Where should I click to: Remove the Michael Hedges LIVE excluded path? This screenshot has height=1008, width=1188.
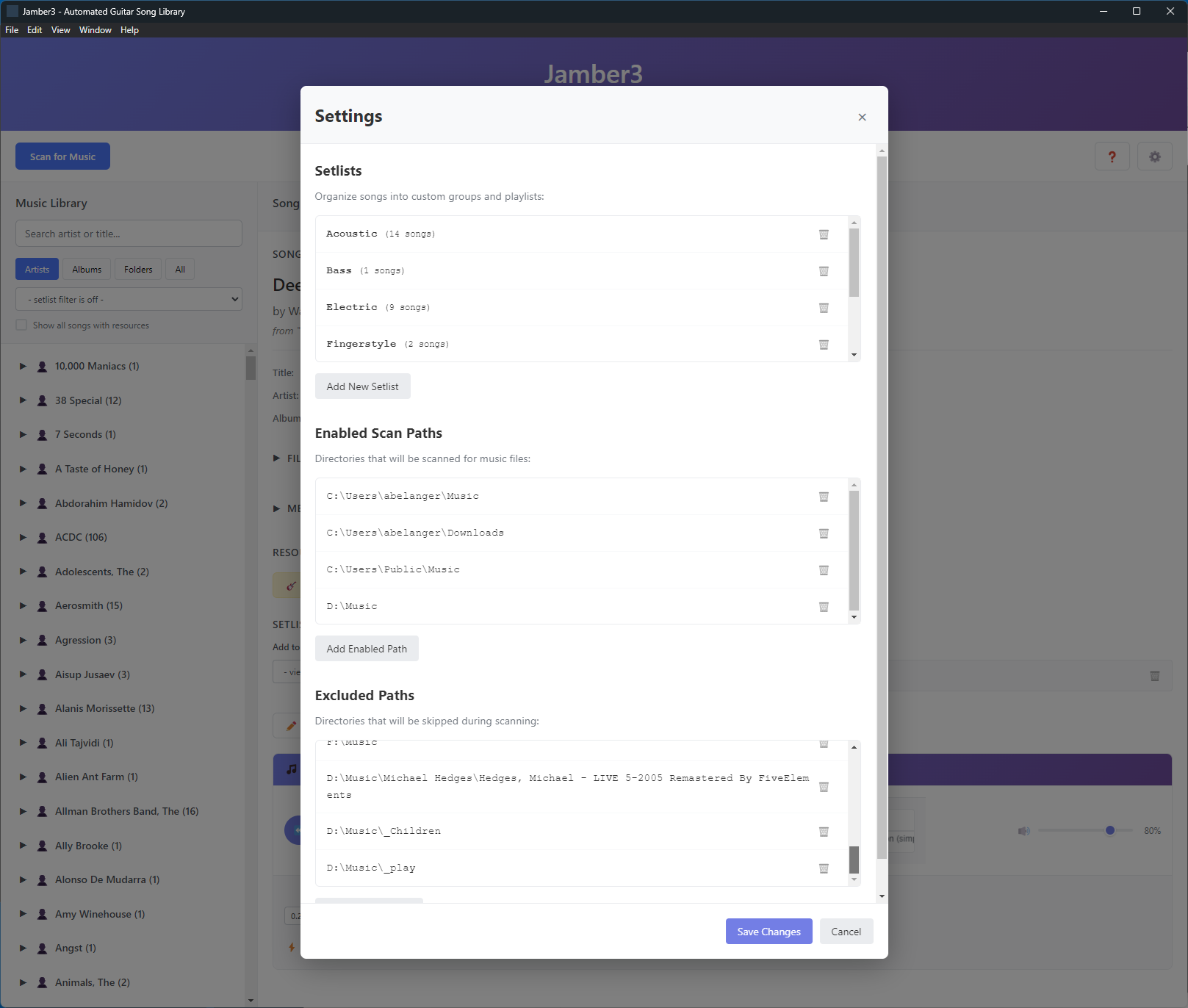[x=824, y=787]
